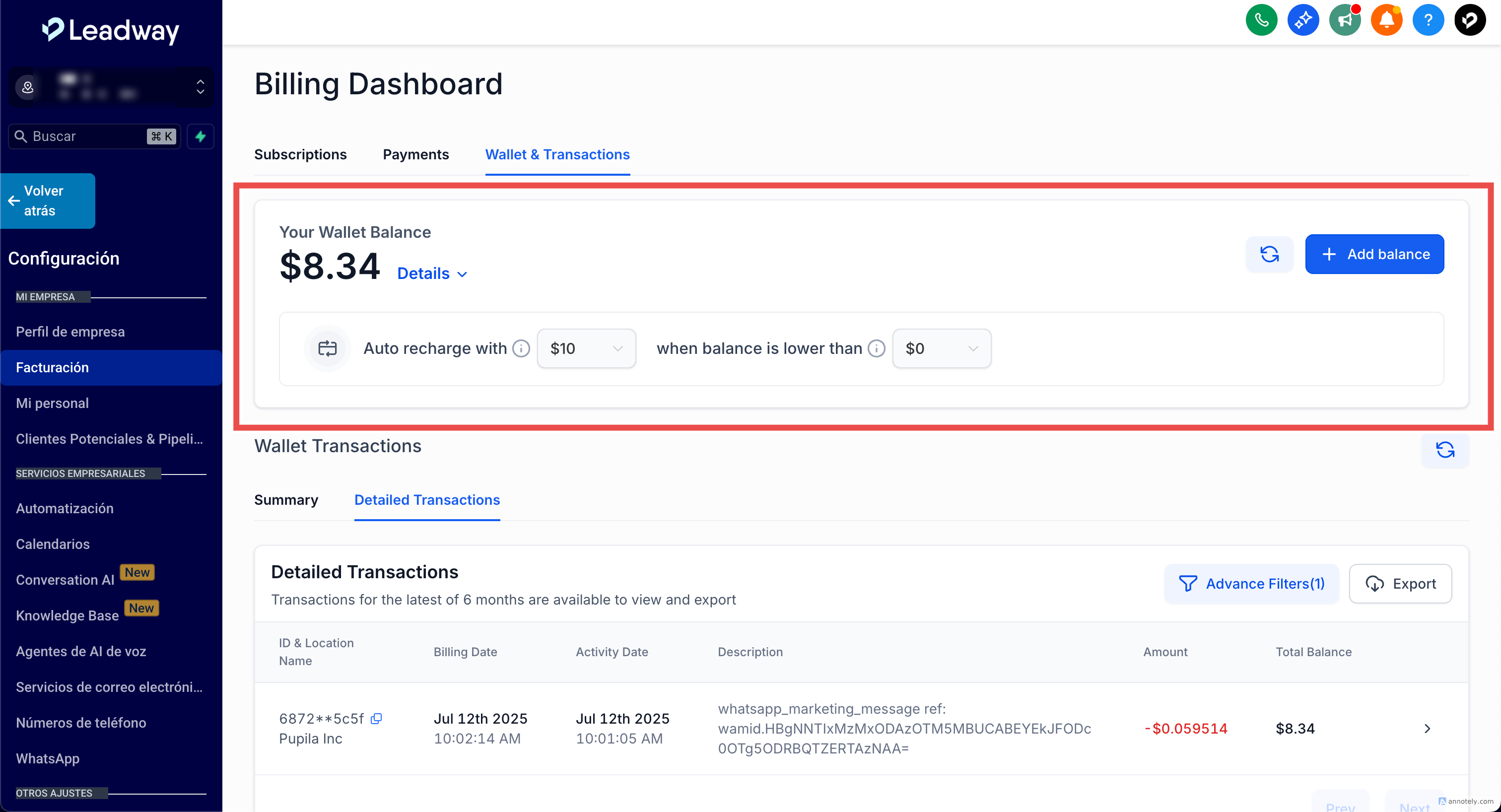Open the orange bell notifications icon

pos(1386,20)
